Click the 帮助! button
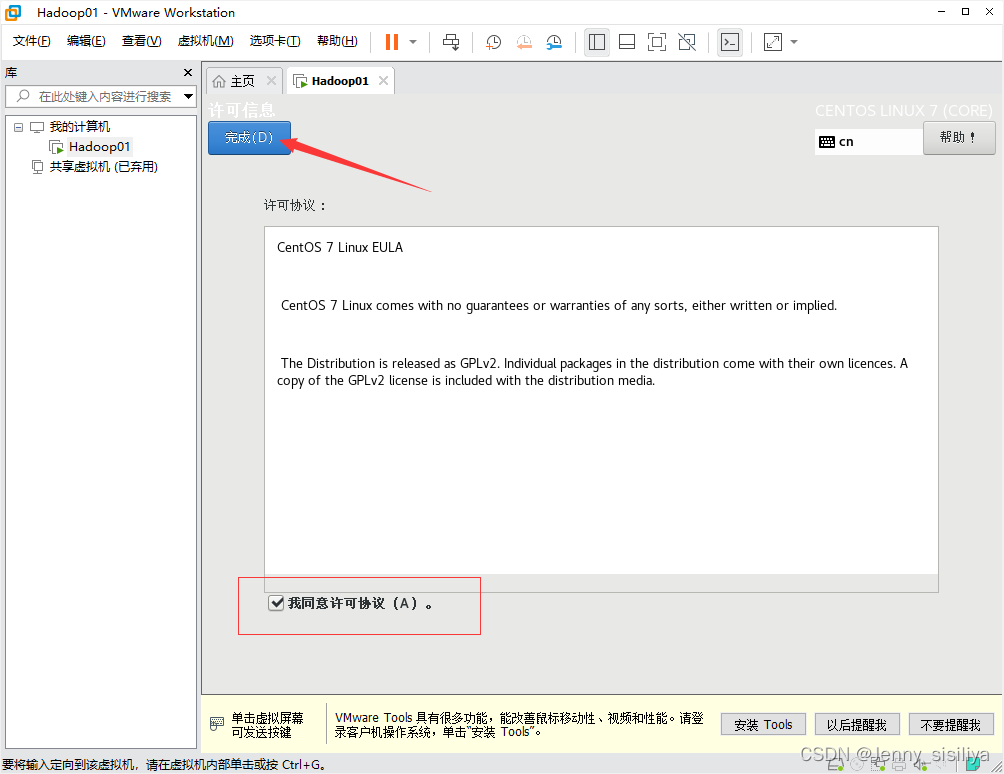Screen dimensions: 1004x774 pos(959,138)
